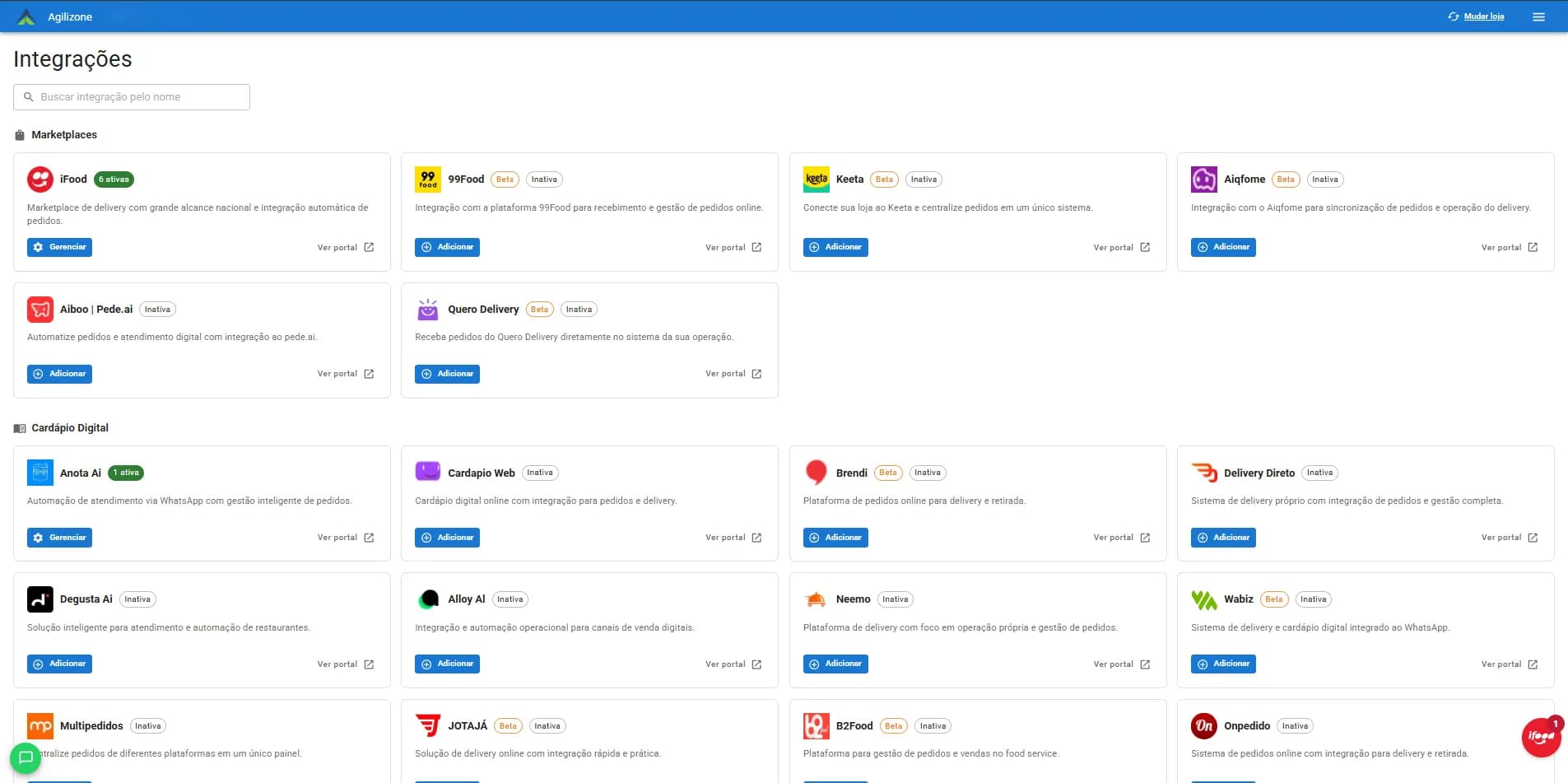This screenshot has width=1568, height=783.
Task: Click the Quero Delivery logo icon
Action: (428, 310)
